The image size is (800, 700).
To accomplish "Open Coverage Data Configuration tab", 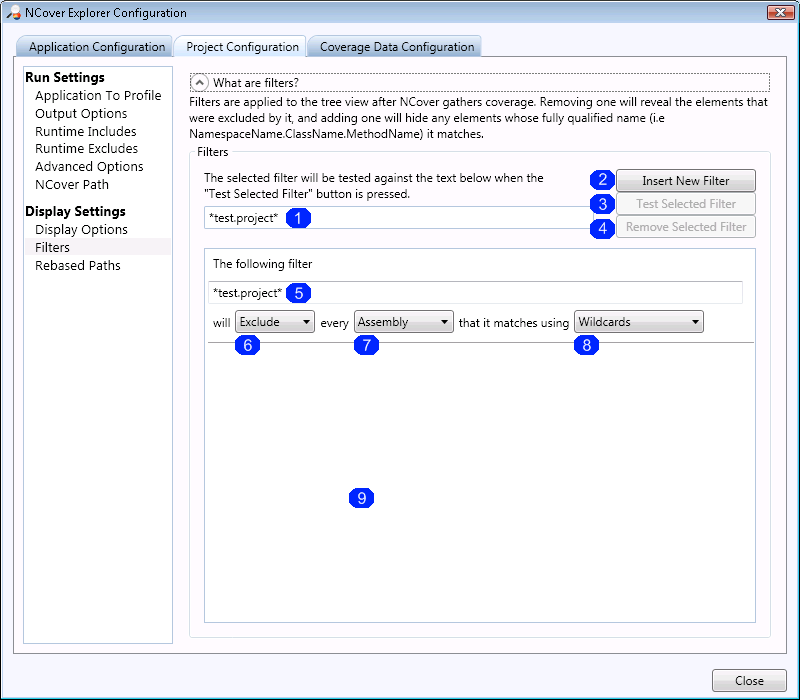I will pyautogui.click(x=395, y=46).
